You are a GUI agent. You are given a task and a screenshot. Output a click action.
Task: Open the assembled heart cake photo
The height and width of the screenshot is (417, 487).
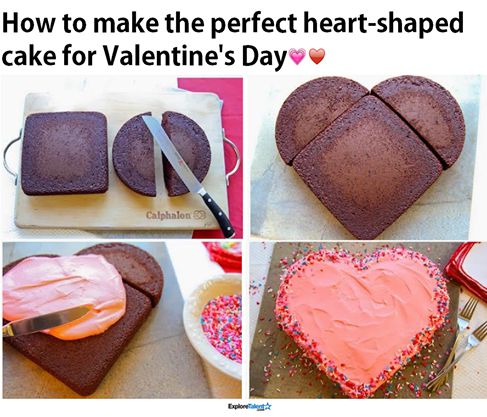pos(366,157)
